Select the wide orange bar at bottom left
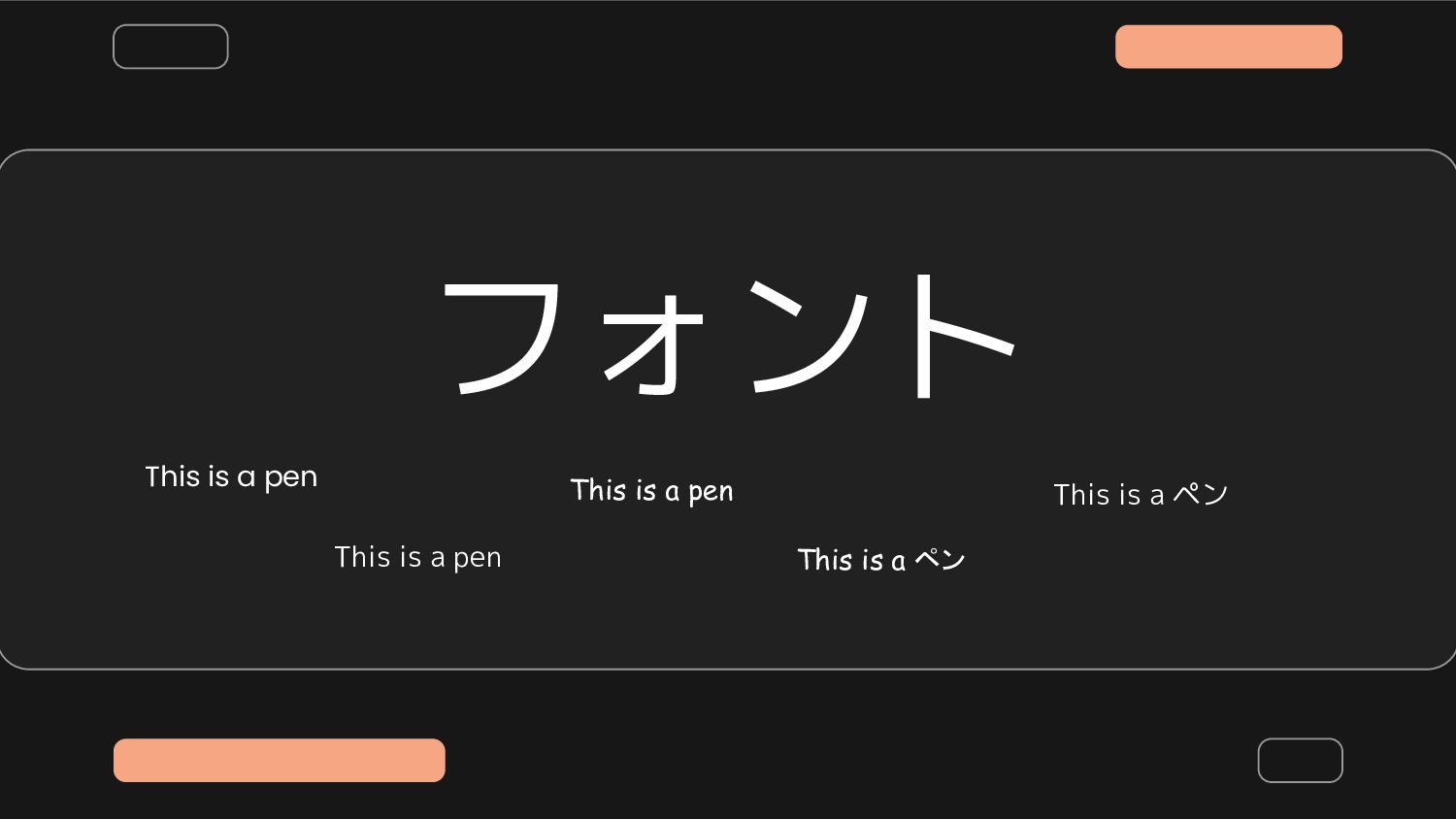 click(280, 760)
